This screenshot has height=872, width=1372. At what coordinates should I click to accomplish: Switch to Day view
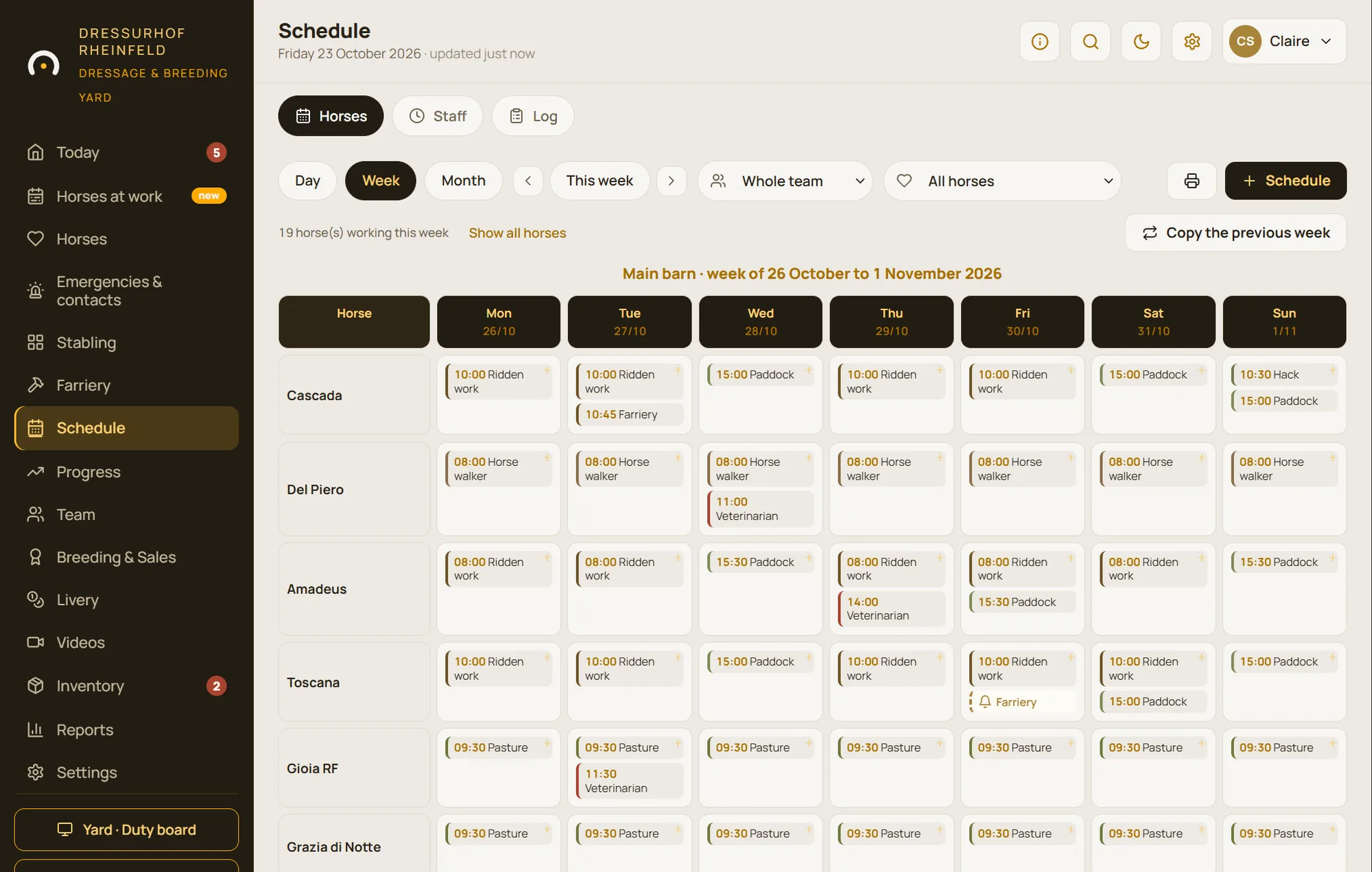point(307,180)
